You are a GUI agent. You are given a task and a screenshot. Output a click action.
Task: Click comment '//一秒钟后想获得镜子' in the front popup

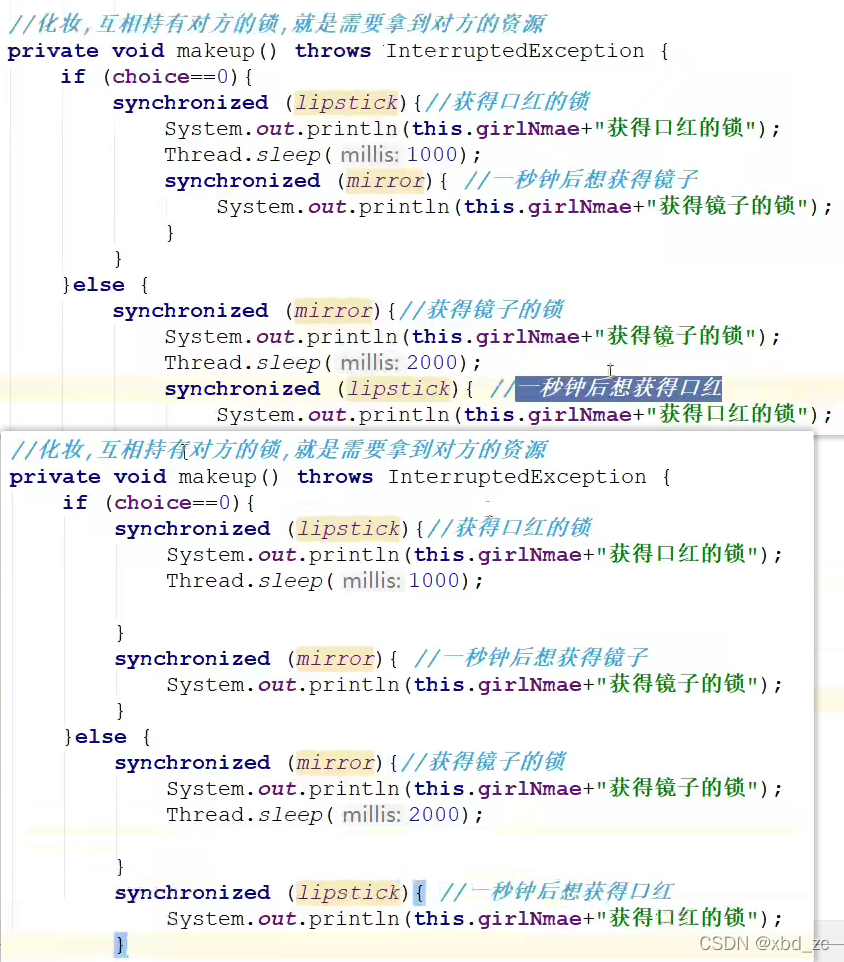coord(531,658)
